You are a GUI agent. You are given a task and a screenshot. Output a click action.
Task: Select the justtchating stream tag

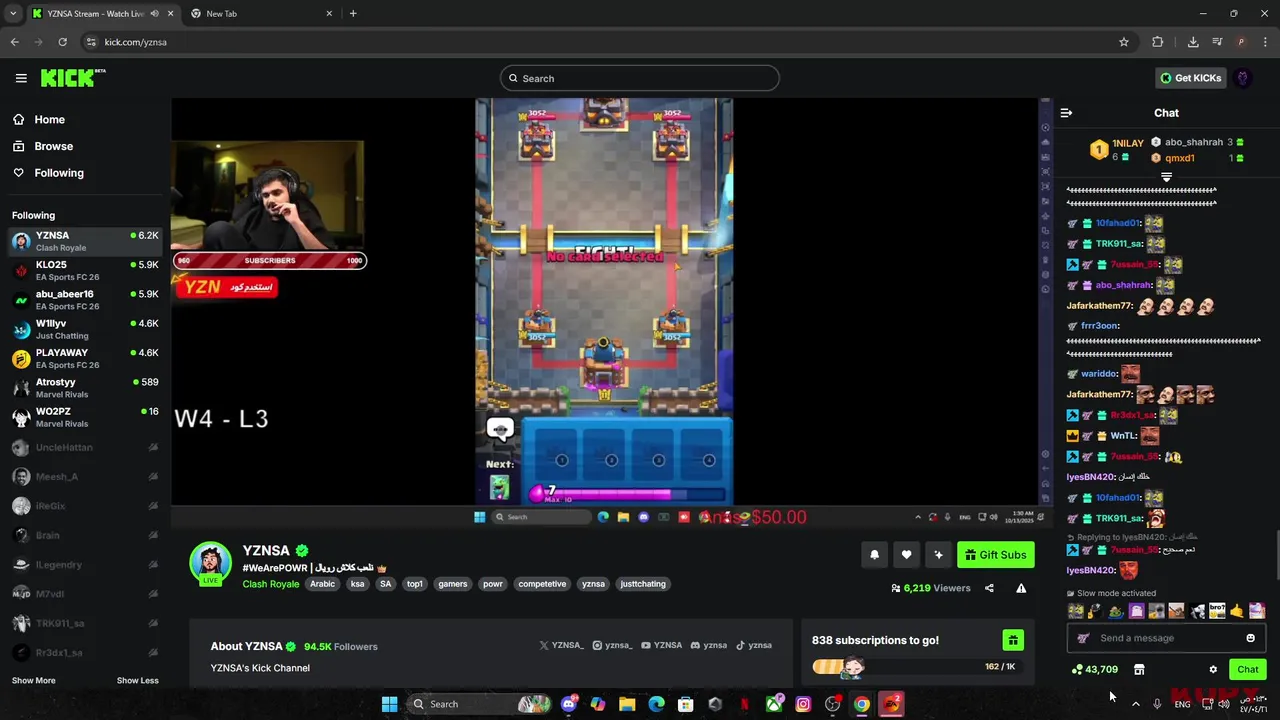pyautogui.click(x=643, y=584)
